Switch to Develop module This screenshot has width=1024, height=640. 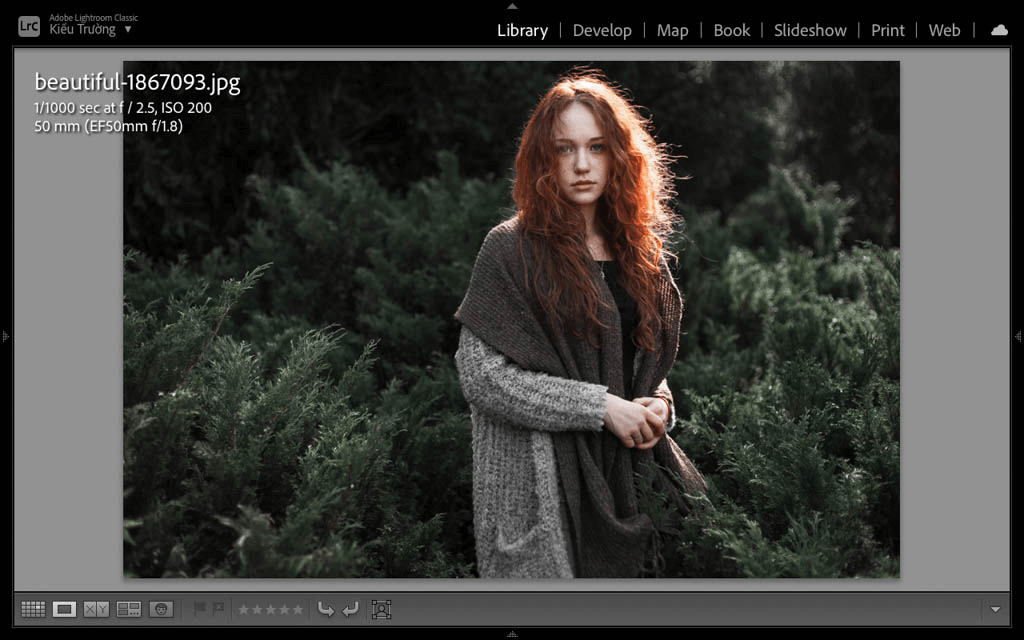coord(602,30)
